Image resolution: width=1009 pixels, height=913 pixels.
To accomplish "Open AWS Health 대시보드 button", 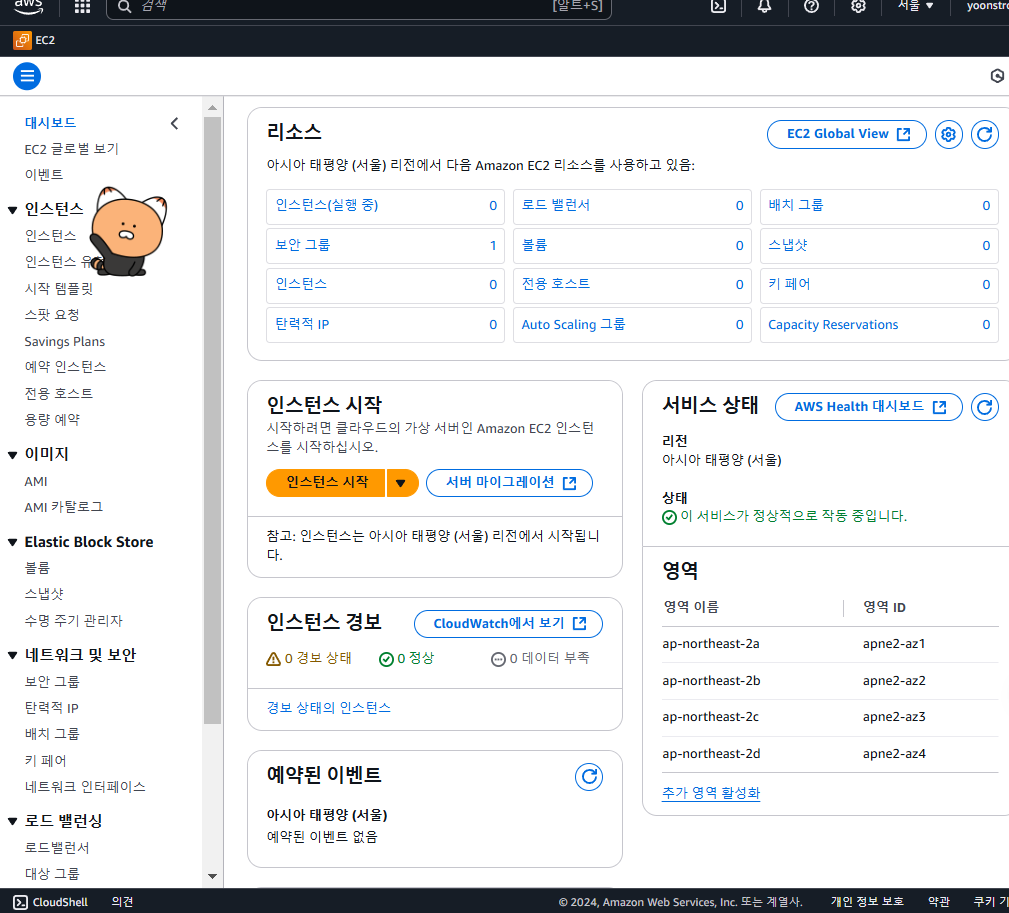I will pyautogui.click(x=869, y=407).
